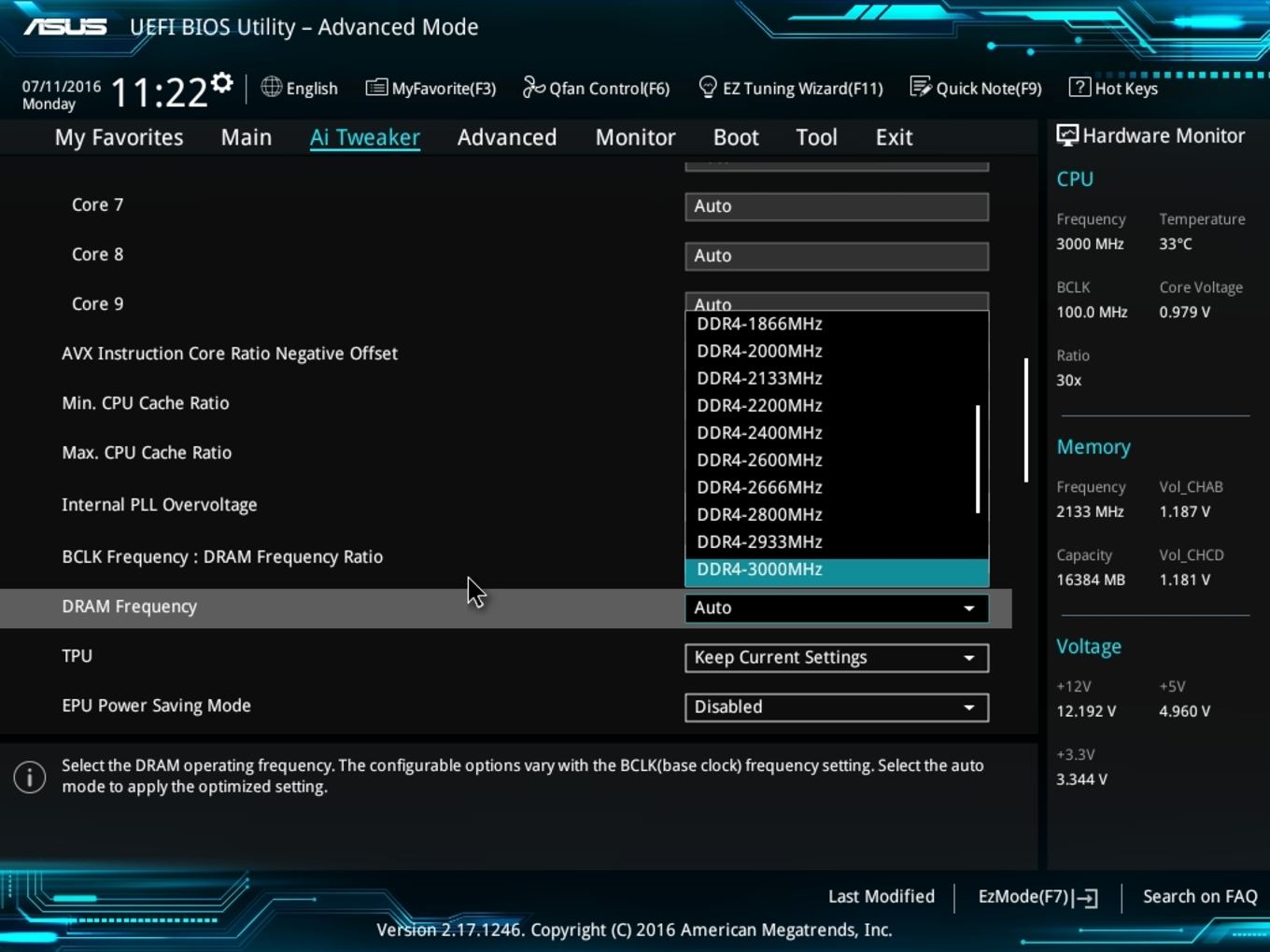This screenshot has height=952, width=1270.
Task: Open Hot Keys label
Action: (x=1126, y=89)
